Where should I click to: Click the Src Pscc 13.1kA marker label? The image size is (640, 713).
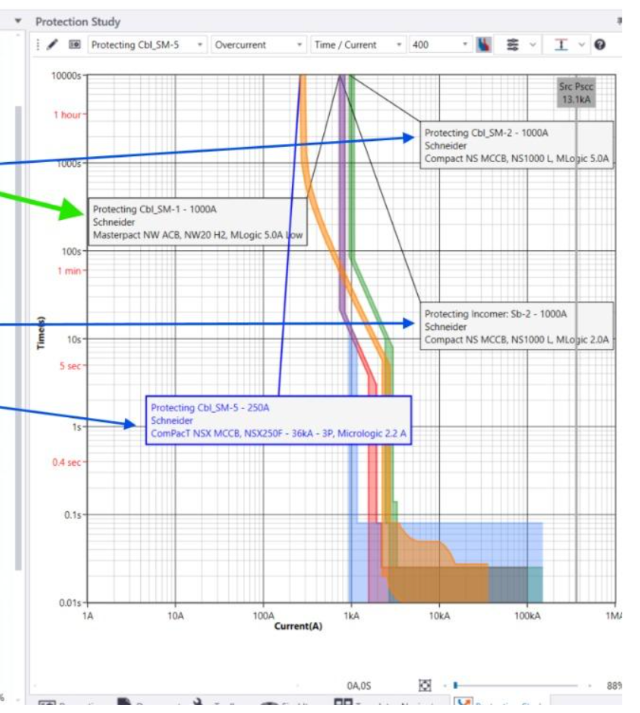click(576, 93)
